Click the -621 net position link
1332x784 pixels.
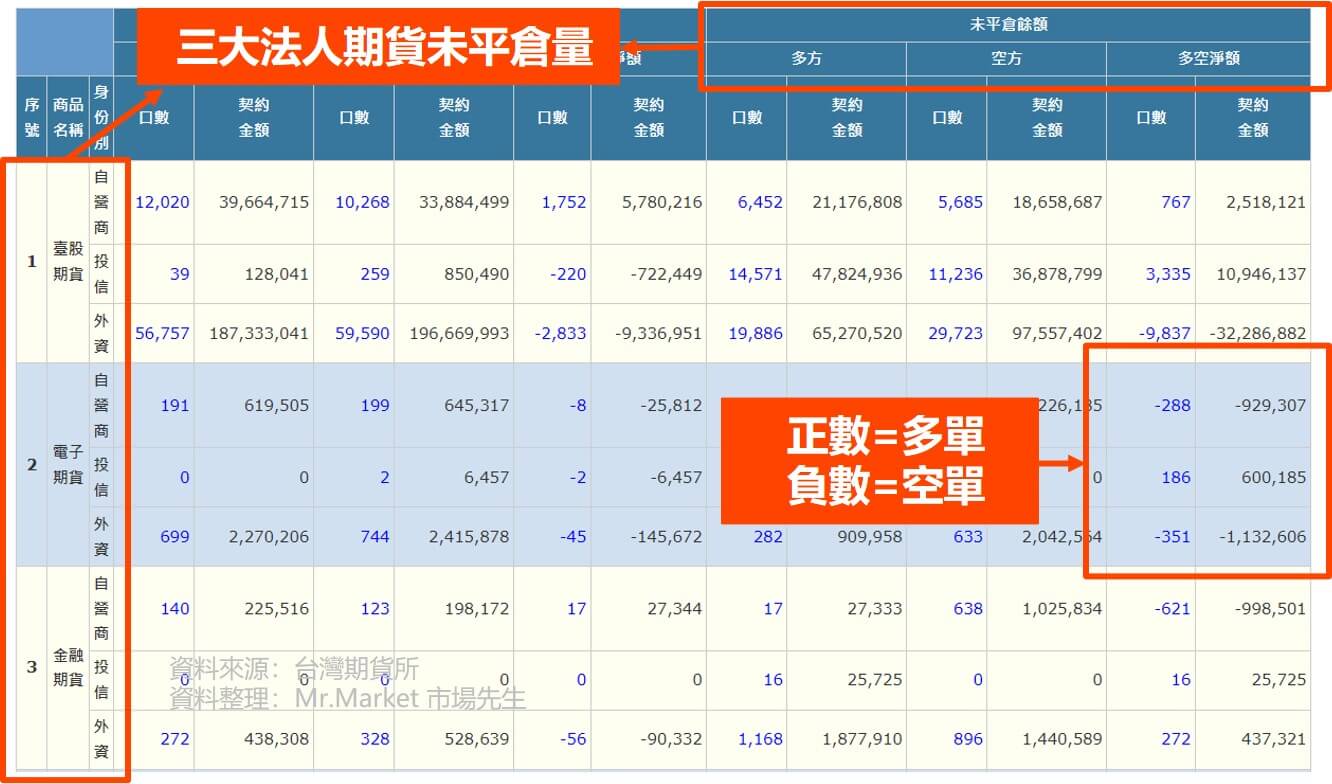click(x=1172, y=609)
